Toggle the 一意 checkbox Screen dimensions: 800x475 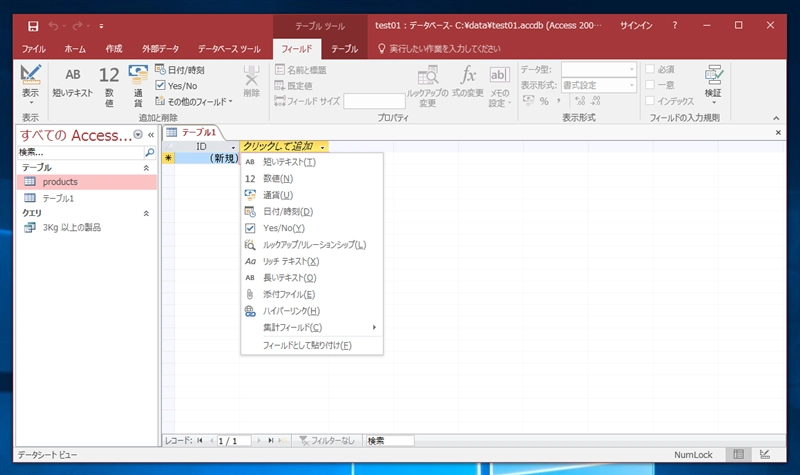(650, 85)
